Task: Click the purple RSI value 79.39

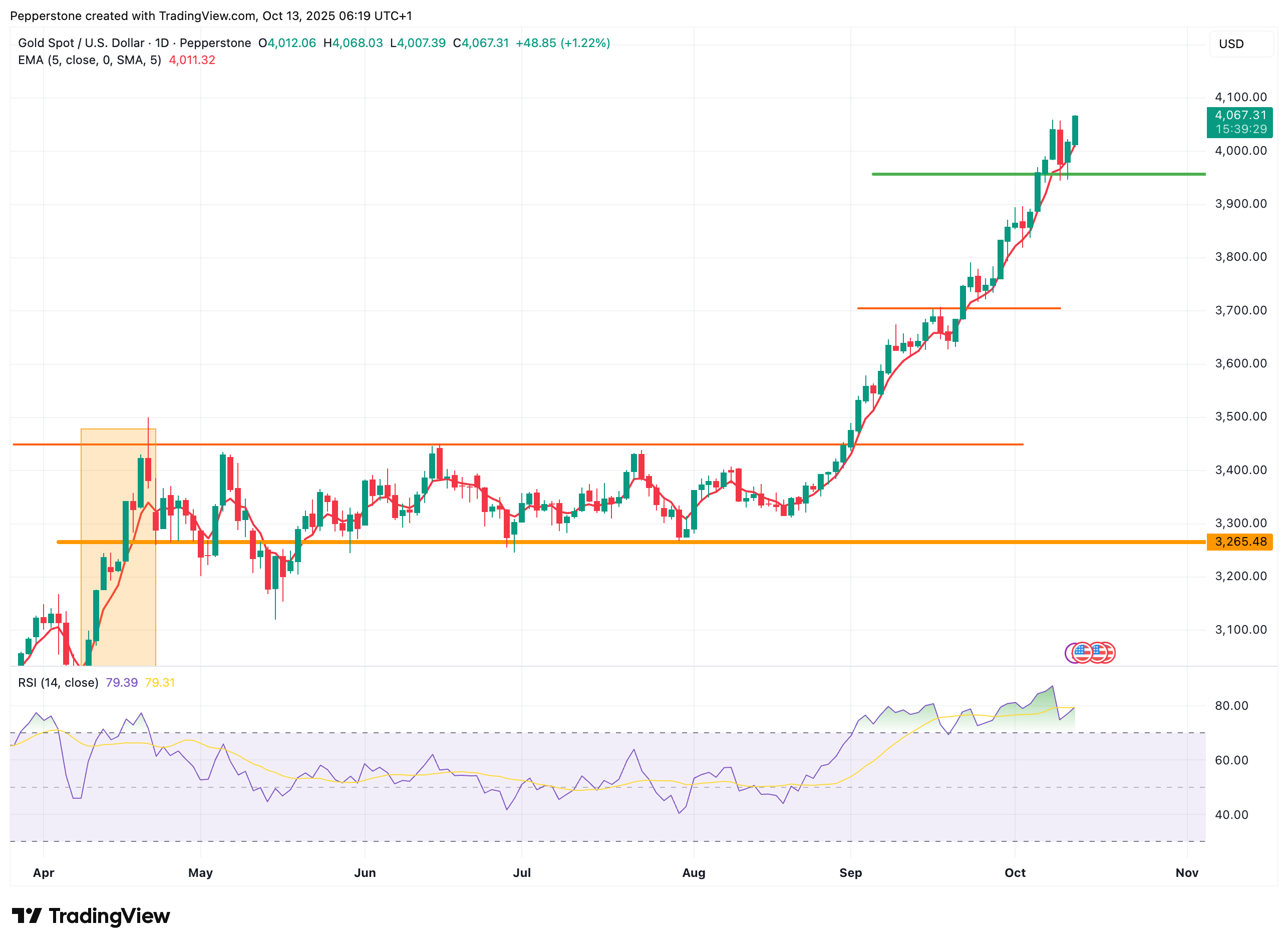Action: [122, 683]
